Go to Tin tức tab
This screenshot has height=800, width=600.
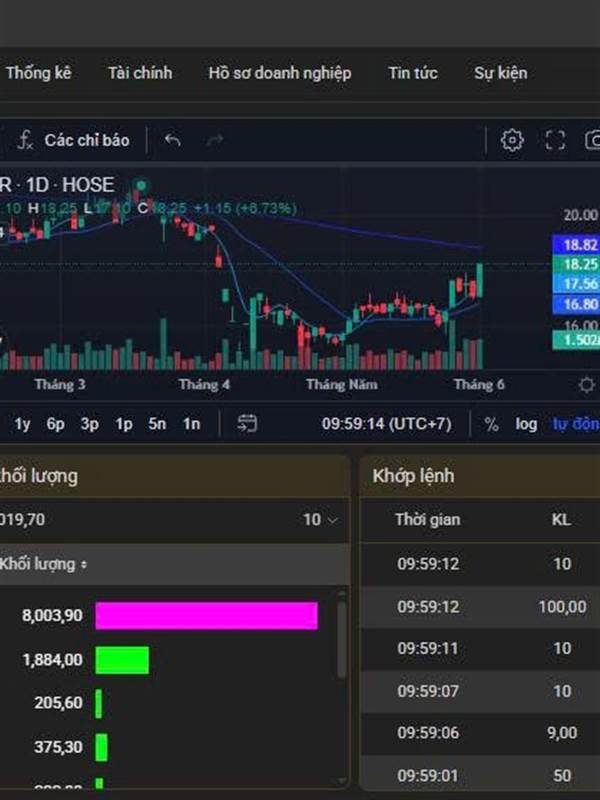(x=413, y=73)
